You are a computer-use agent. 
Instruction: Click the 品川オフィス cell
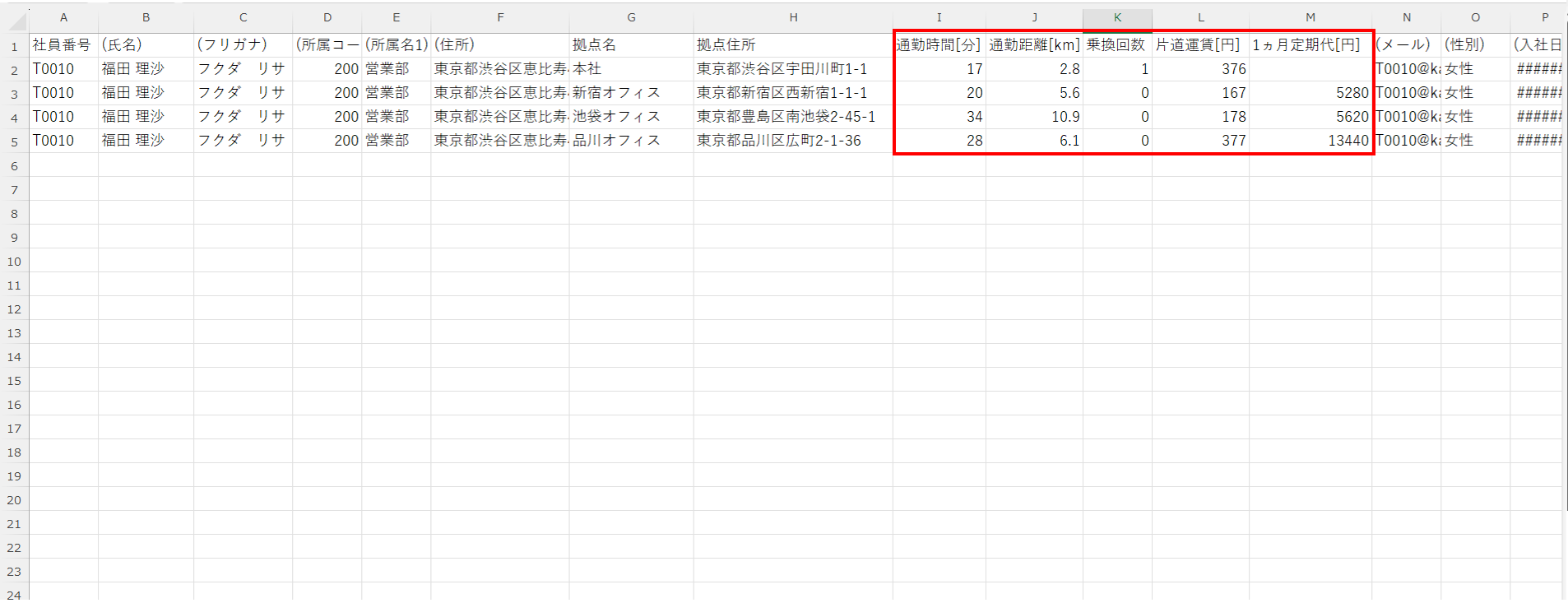point(630,141)
